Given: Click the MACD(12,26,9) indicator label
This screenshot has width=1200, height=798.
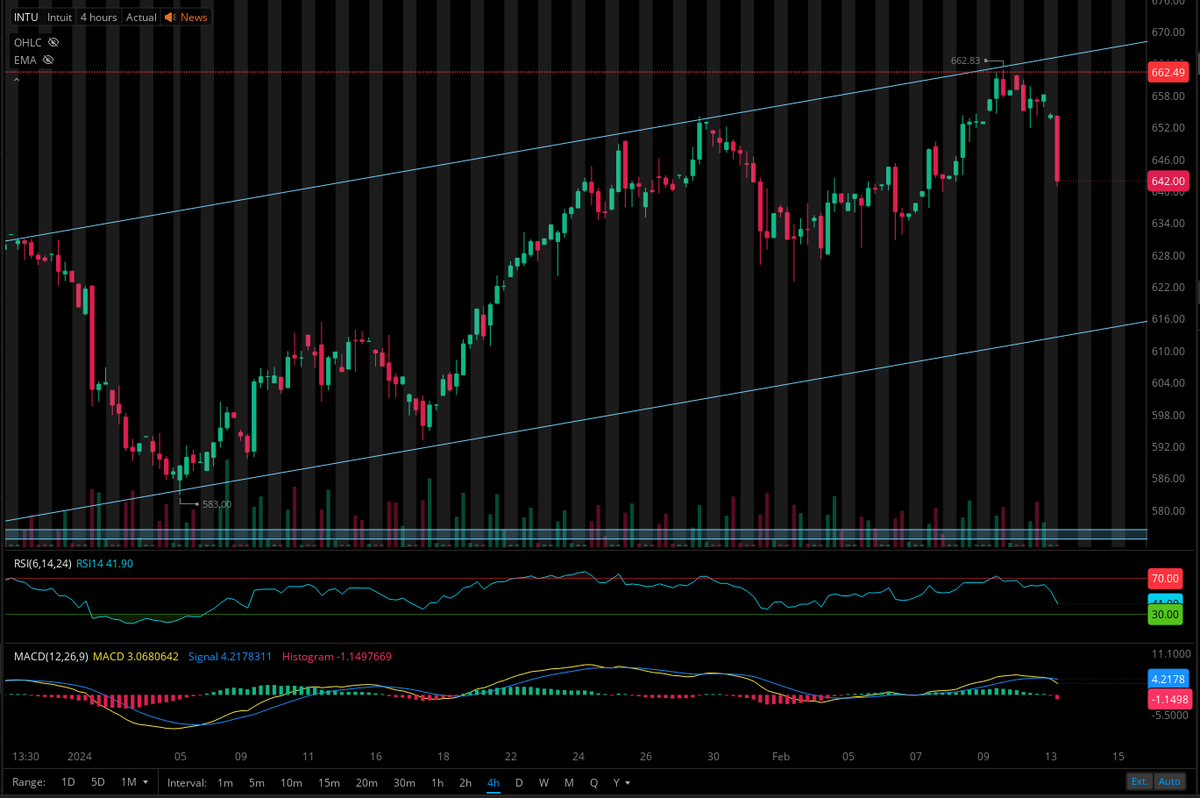Looking at the screenshot, I should tap(51, 656).
